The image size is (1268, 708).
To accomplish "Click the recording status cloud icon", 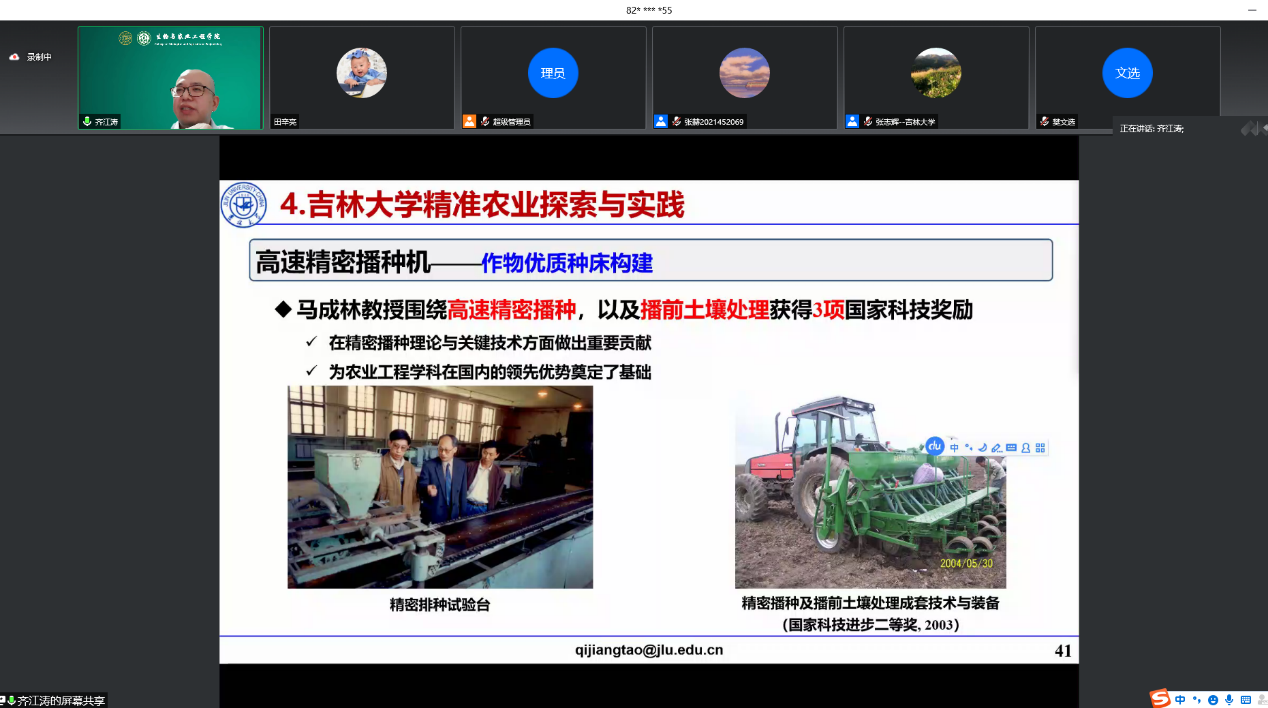I will 14,57.
